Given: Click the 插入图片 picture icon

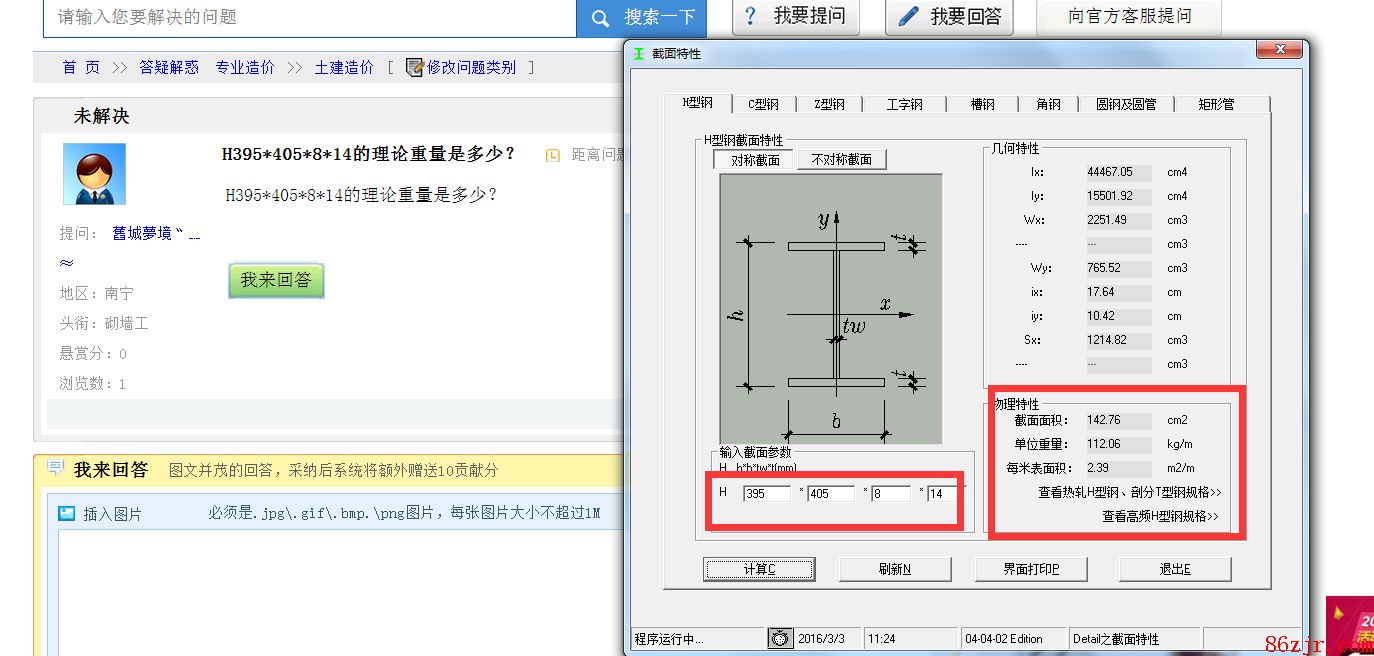Looking at the screenshot, I should click(x=66, y=513).
